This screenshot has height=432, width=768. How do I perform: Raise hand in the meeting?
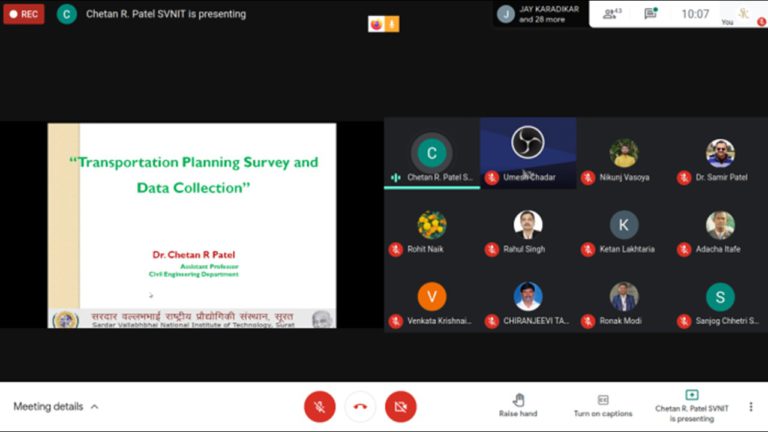click(x=518, y=406)
